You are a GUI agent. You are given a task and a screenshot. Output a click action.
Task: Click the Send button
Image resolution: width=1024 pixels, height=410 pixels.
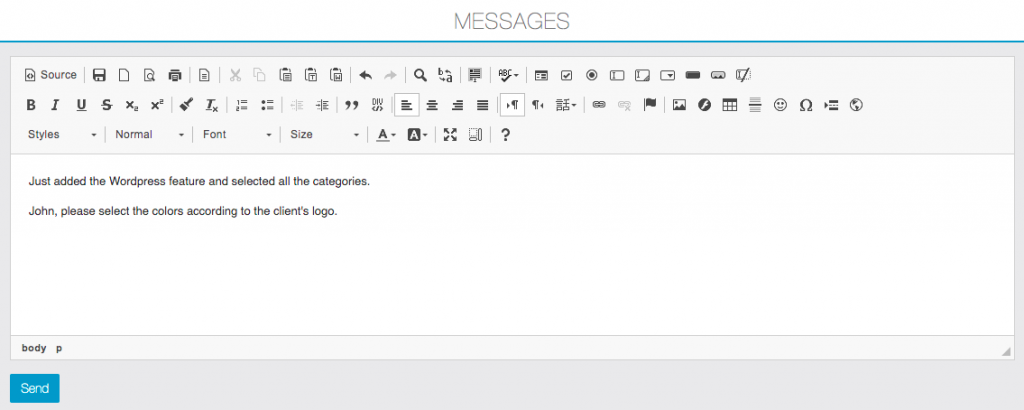35,388
